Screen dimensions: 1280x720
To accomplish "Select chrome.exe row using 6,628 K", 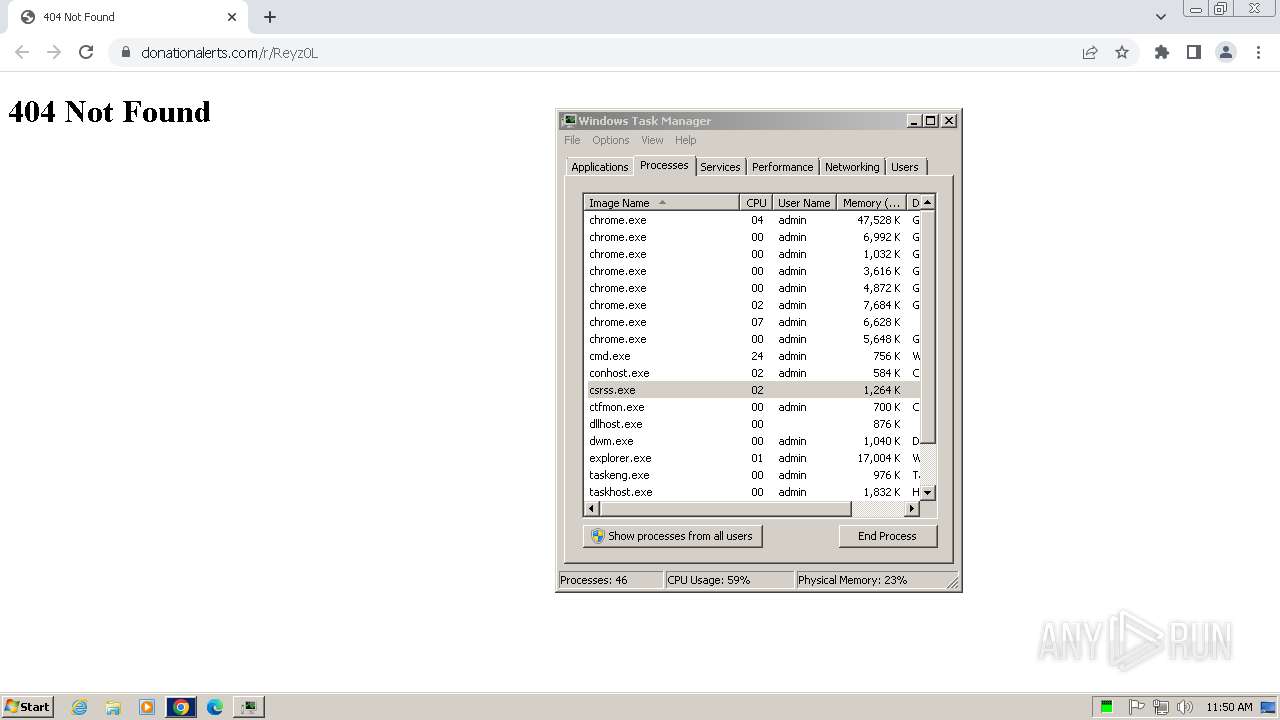I will coord(752,322).
